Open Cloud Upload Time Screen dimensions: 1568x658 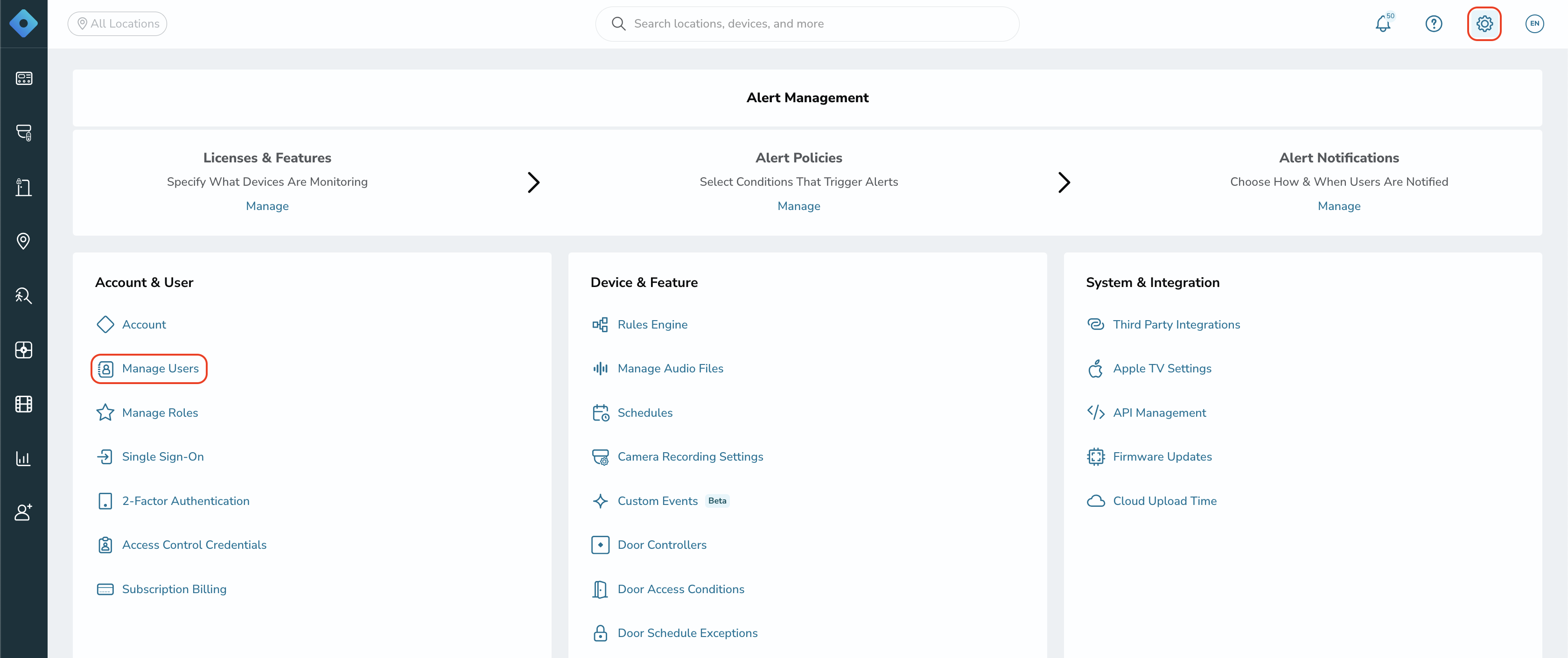coord(1164,501)
